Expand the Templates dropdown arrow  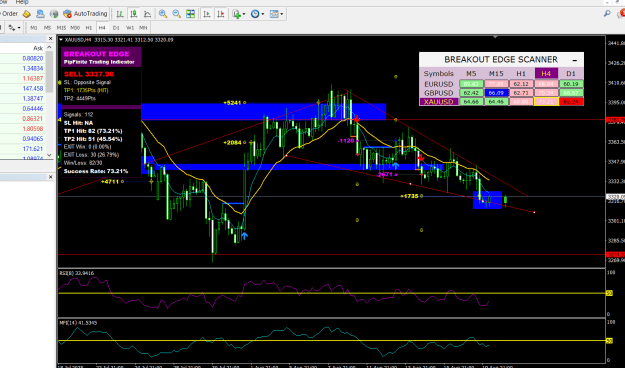[281, 14]
